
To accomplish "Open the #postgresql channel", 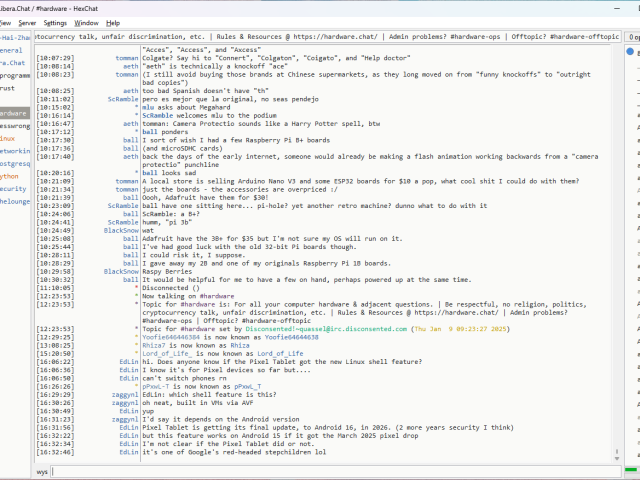I will [x=14, y=163].
